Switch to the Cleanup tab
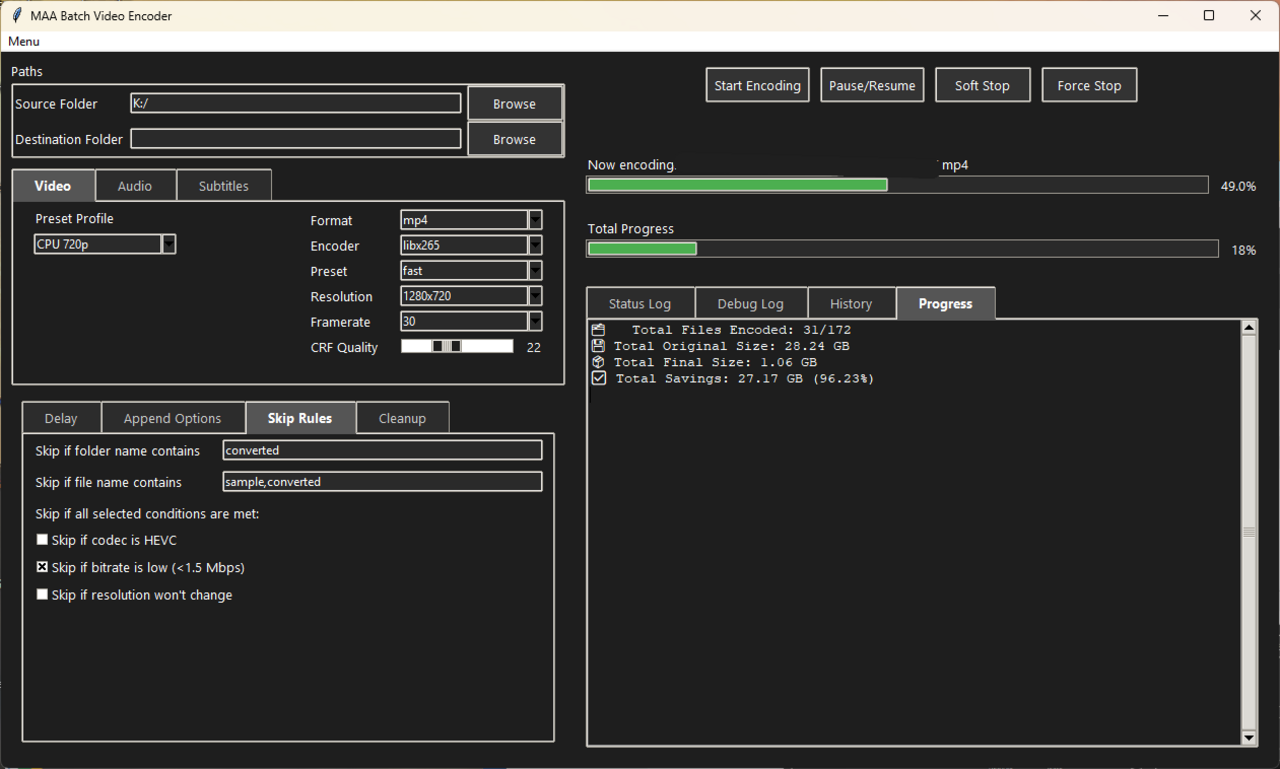1280x769 pixels. pos(402,418)
